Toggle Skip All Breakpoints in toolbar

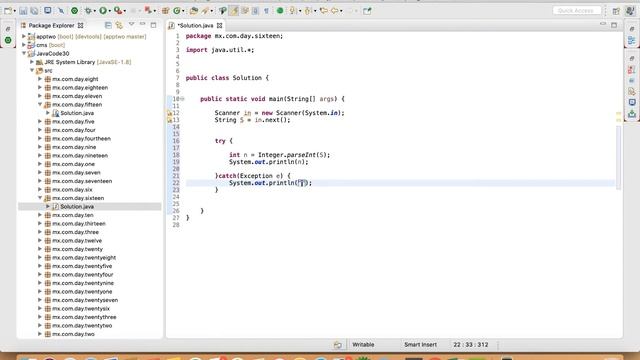click(x=61, y=11)
